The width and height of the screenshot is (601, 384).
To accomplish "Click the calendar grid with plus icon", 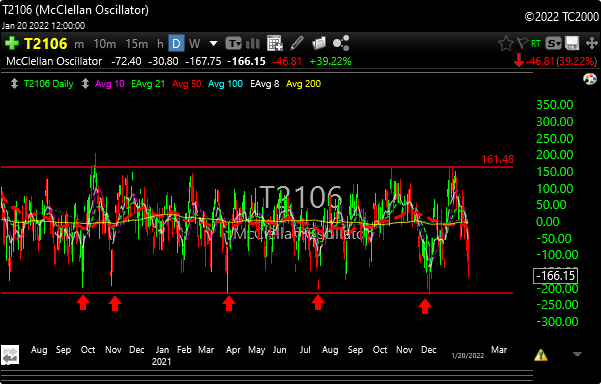I will click(275, 43).
